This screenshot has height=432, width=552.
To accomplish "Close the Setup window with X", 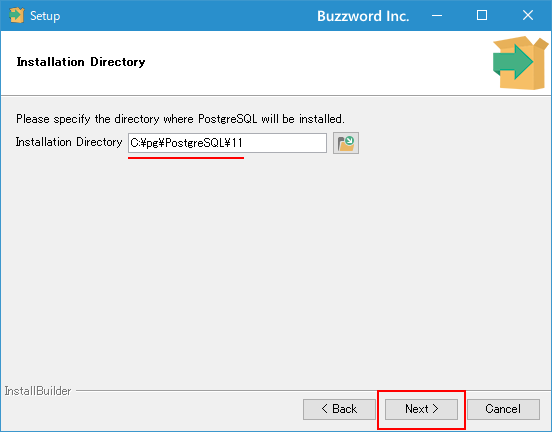I will [528, 15].
